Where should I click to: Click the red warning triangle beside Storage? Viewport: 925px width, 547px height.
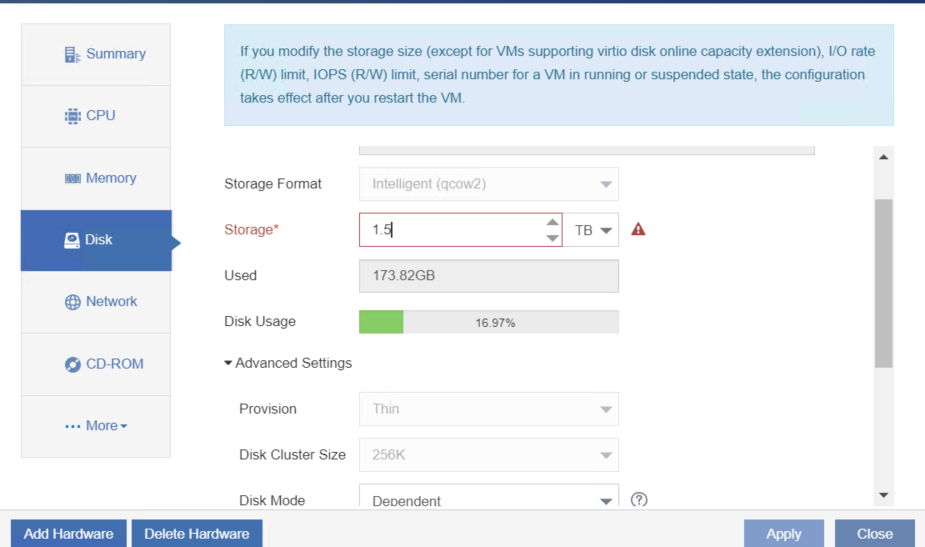638,229
